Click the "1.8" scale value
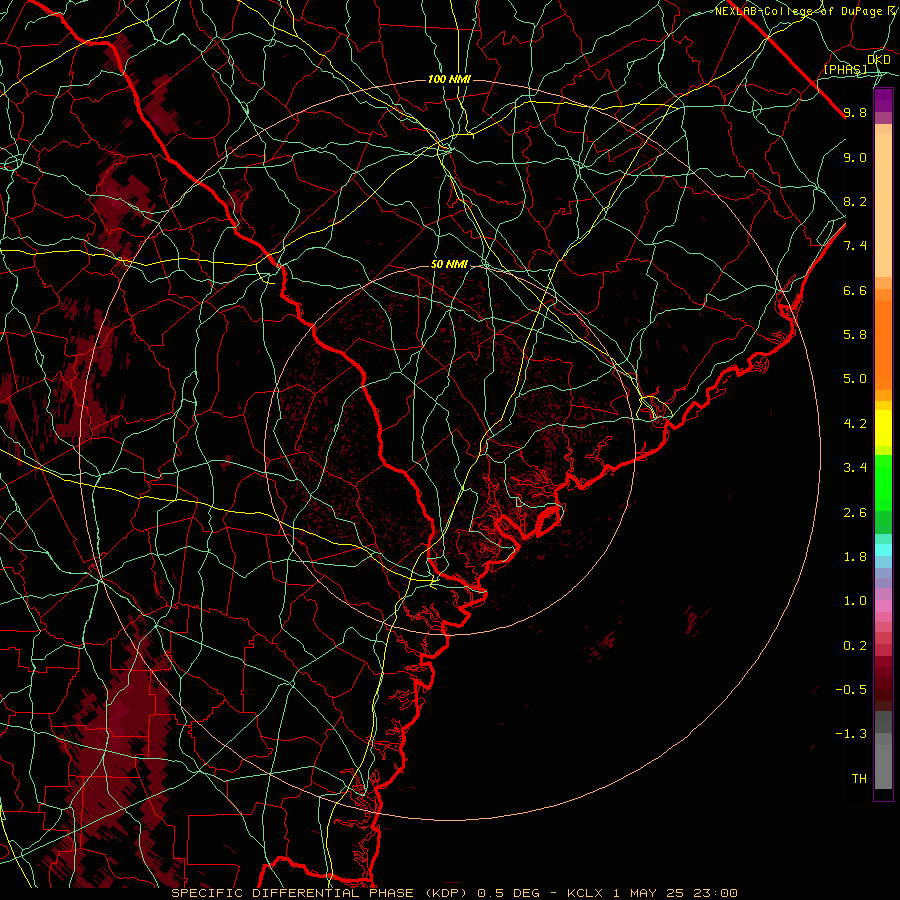The image size is (900, 900). (855, 557)
